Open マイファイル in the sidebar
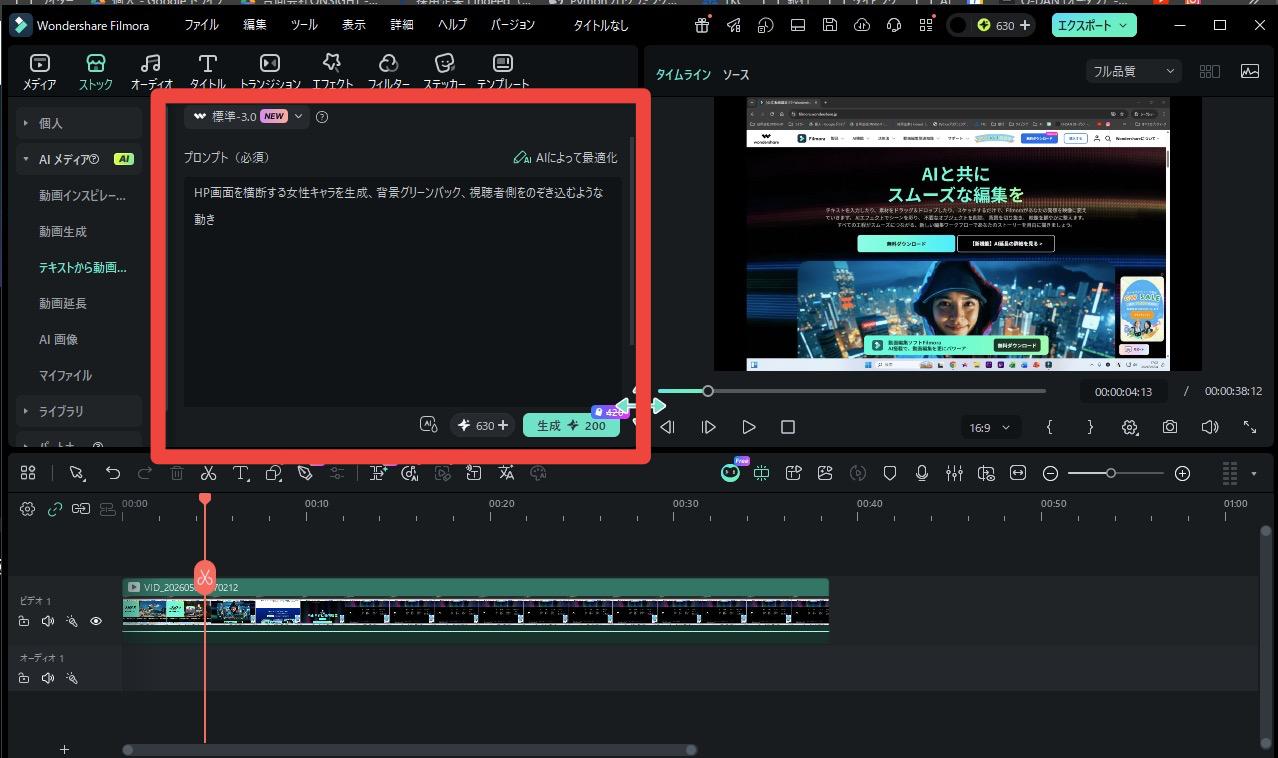The width and height of the screenshot is (1278, 758). [x=65, y=375]
